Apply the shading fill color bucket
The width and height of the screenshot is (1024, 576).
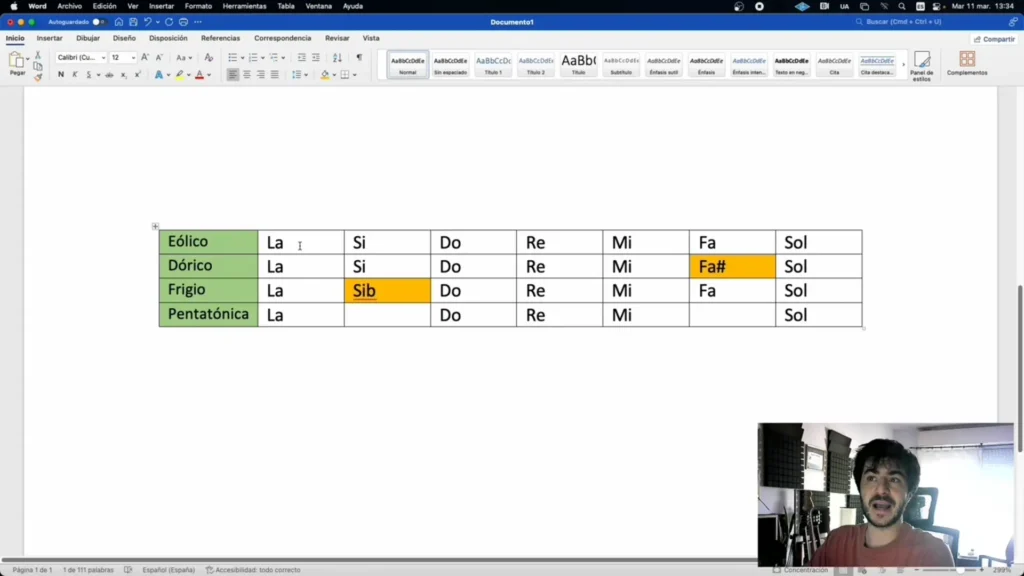point(325,75)
